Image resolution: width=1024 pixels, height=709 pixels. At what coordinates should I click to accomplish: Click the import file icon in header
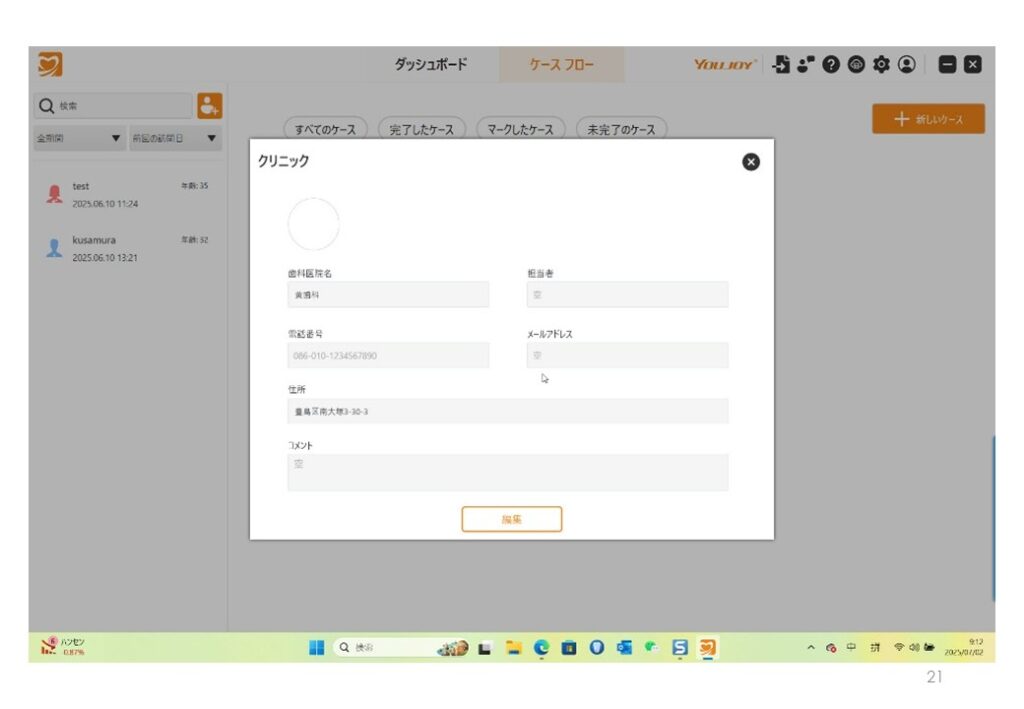coord(782,65)
